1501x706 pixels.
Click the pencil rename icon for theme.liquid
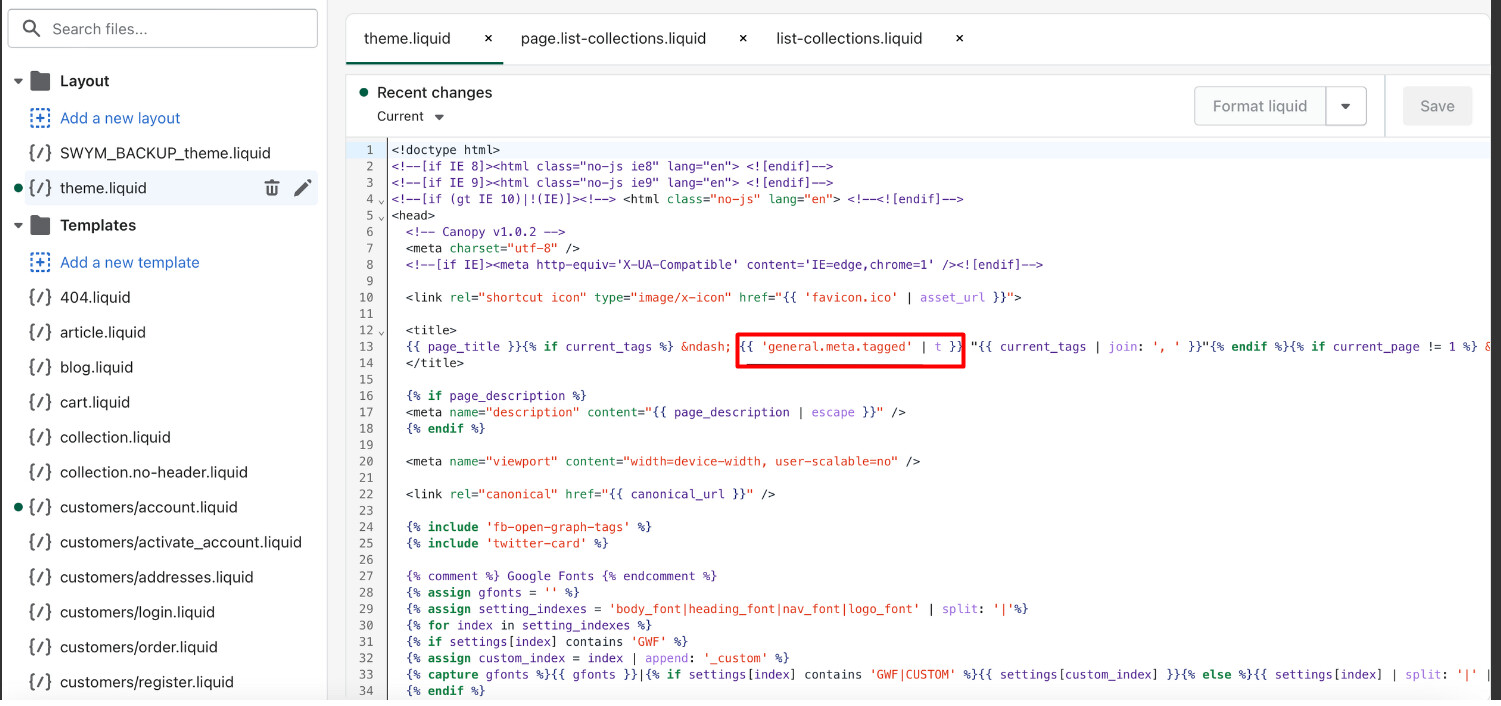click(x=303, y=188)
